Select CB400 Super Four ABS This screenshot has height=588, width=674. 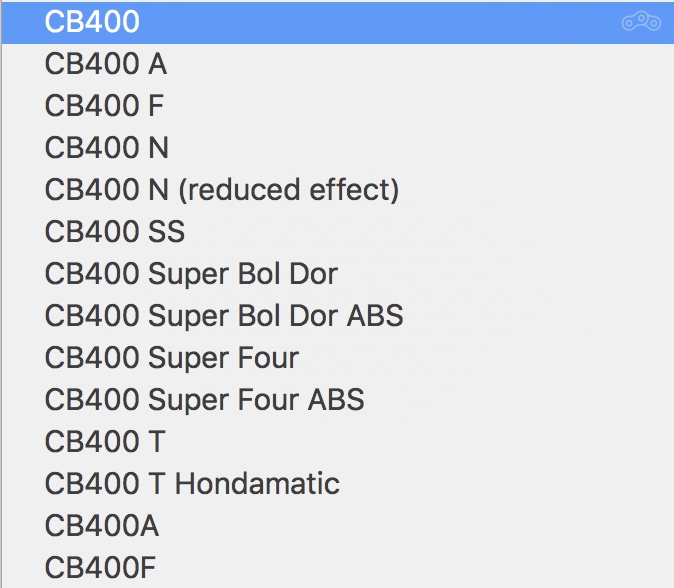pos(204,400)
